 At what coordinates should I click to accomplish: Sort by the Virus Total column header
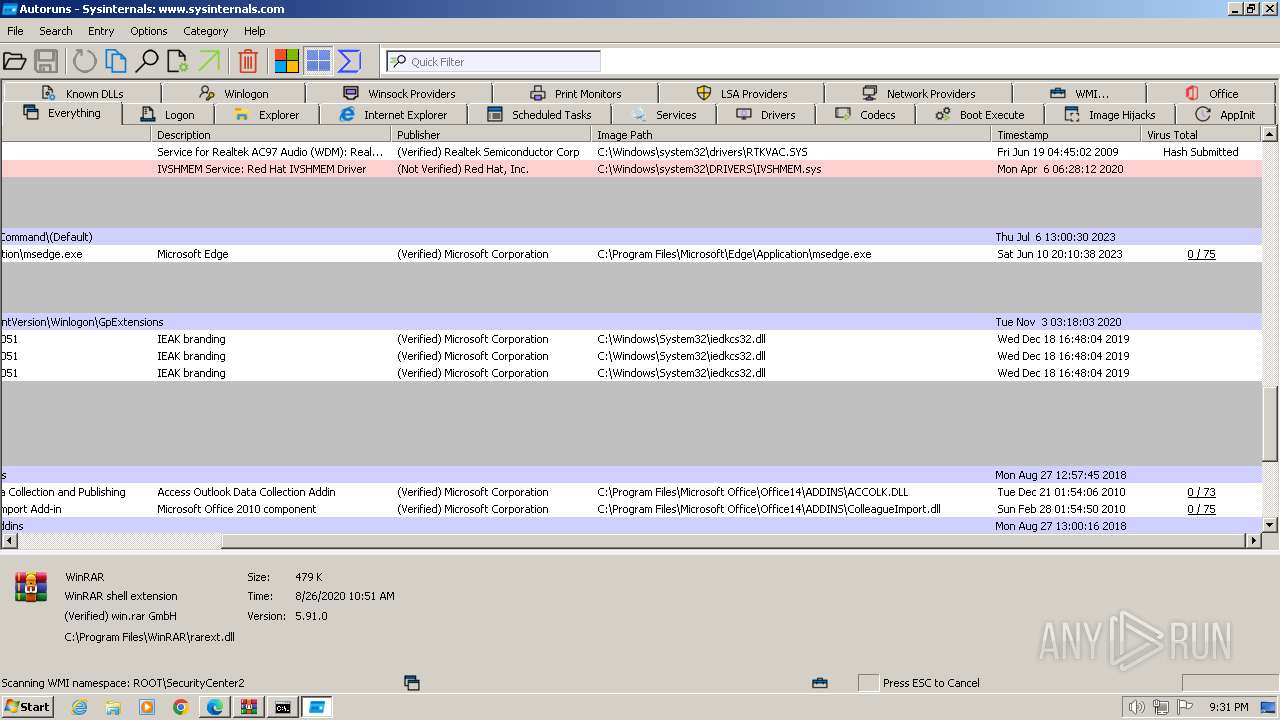(x=1201, y=134)
